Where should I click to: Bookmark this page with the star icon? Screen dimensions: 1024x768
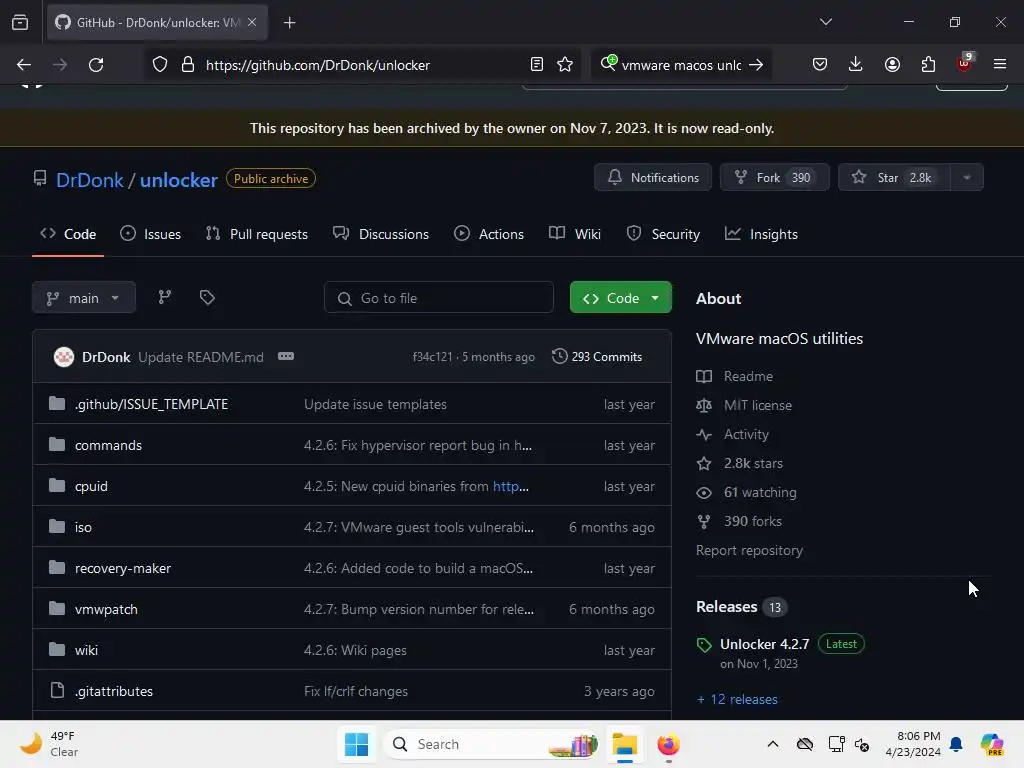tap(565, 65)
